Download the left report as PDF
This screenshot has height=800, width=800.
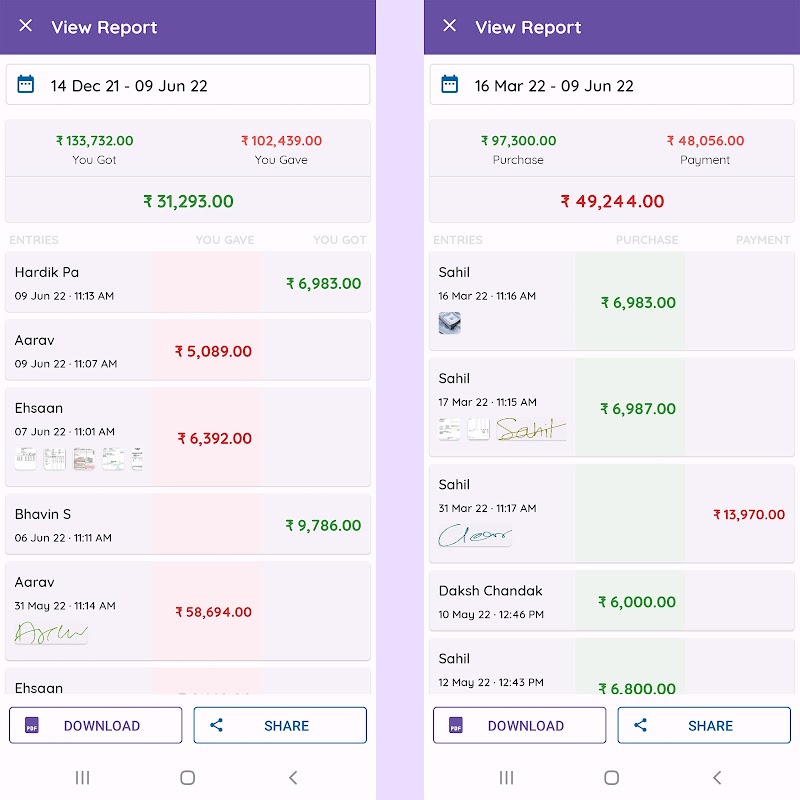[x=96, y=725]
